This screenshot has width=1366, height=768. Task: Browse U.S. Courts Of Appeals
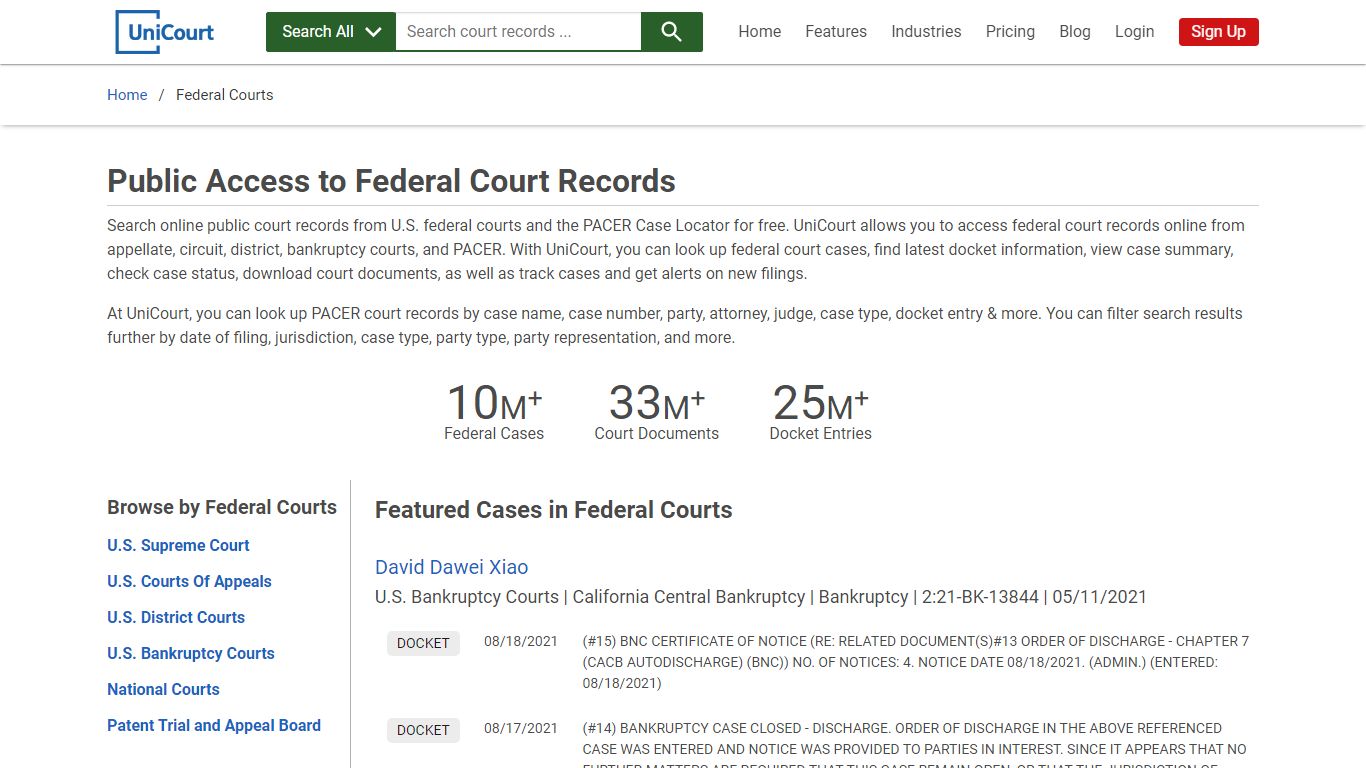[189, 581]
